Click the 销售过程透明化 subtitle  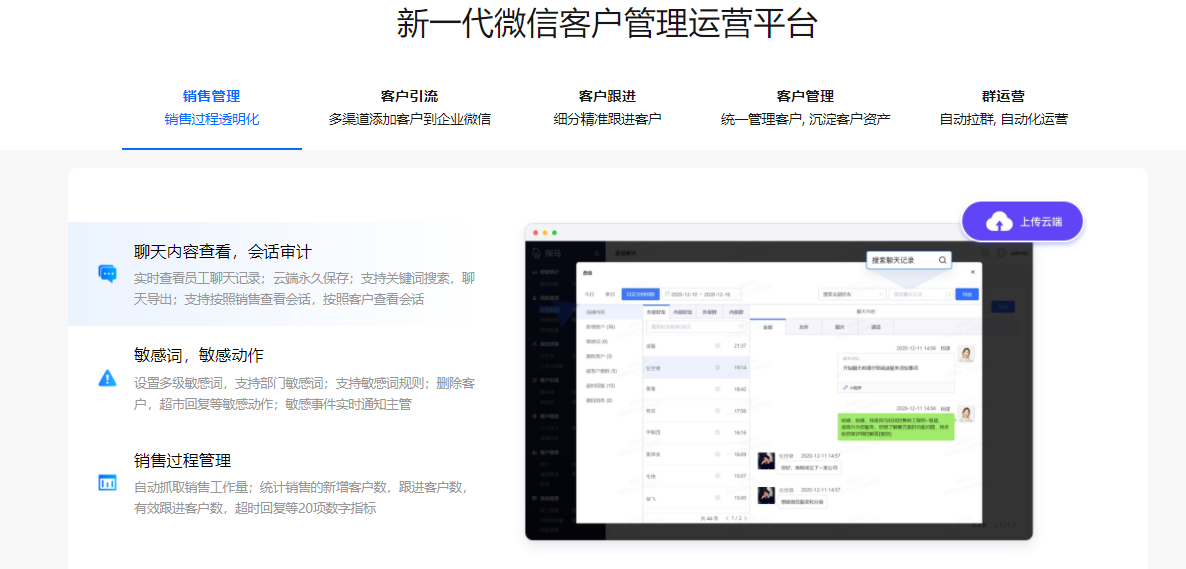(x=212, y=119)
